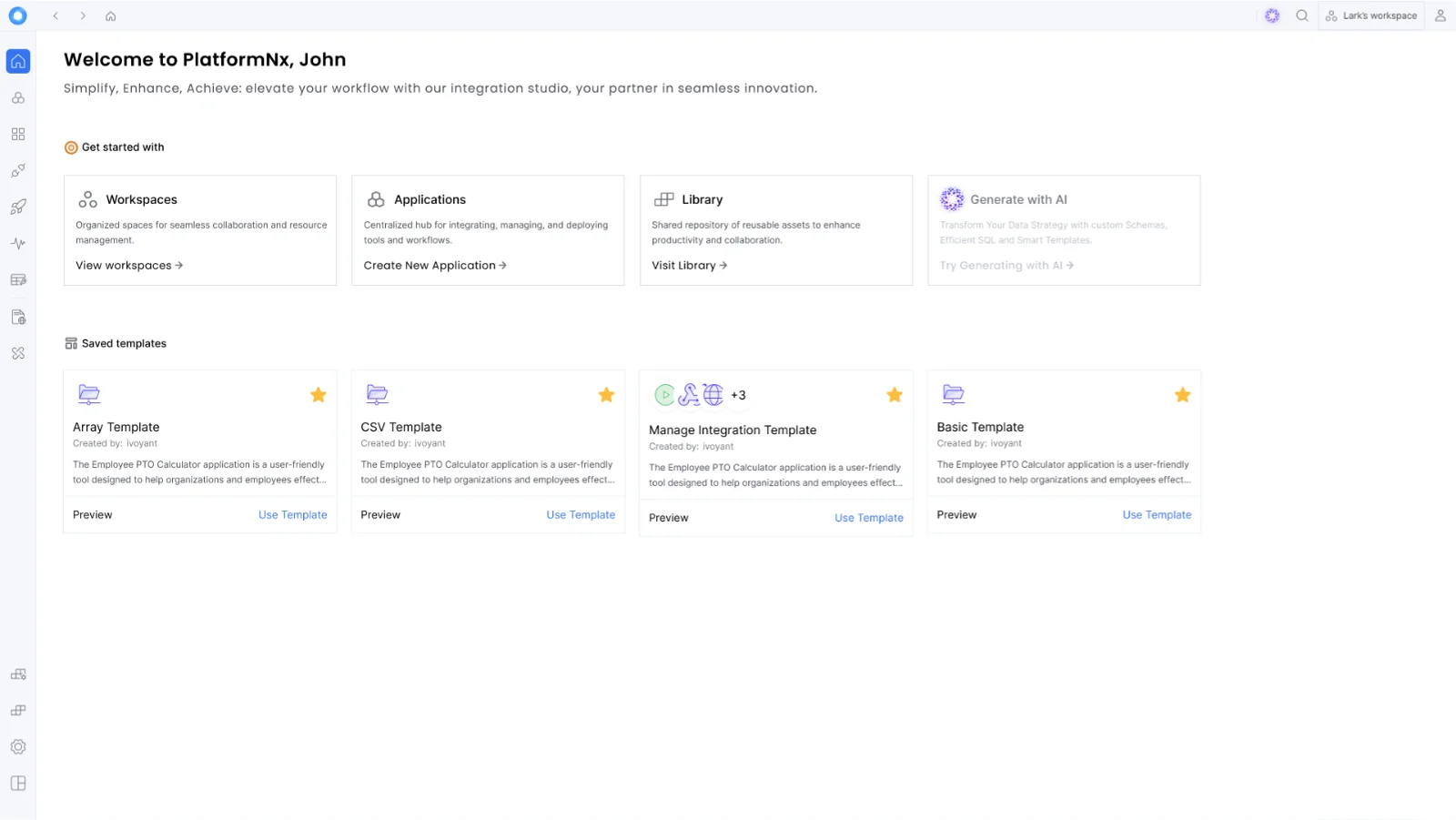
Task: Unstar the Basic Template
Action: [x=1182, y=395]
